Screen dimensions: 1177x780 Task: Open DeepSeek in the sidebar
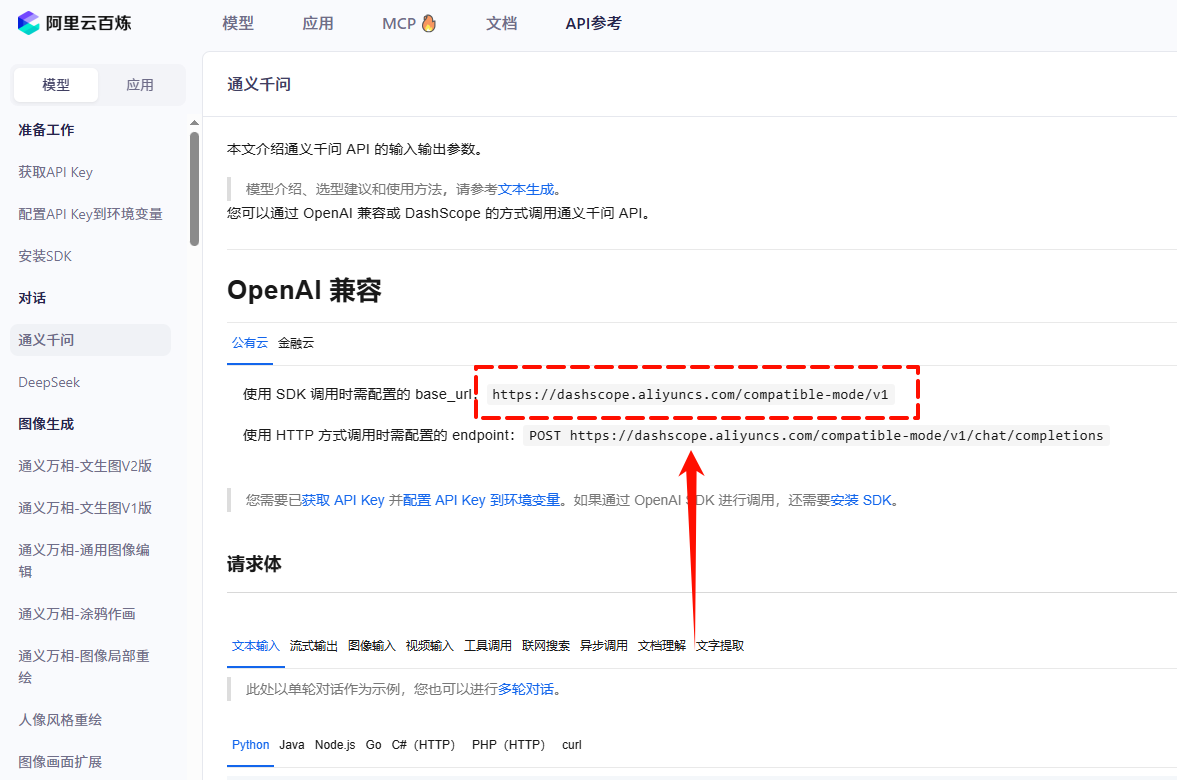click(x=49, y=382)
